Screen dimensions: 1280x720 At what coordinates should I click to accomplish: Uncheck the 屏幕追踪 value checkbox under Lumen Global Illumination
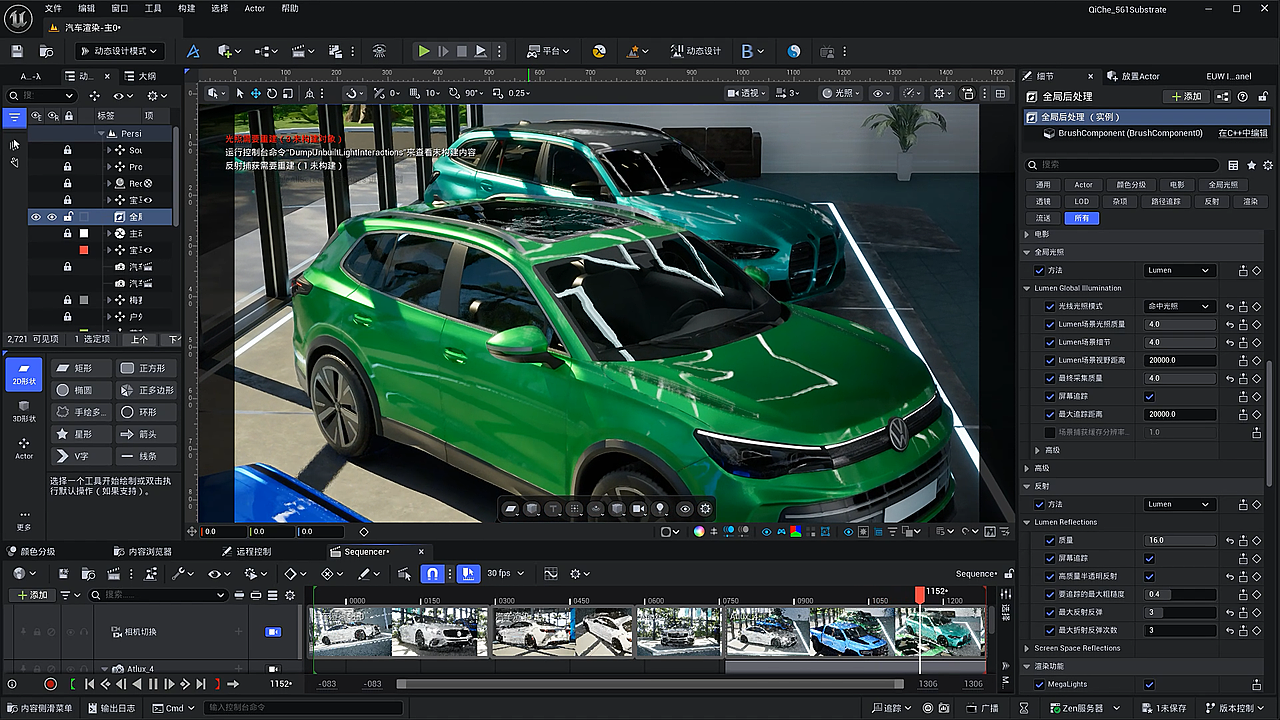pyautogui.click(x=1149, y=396)
